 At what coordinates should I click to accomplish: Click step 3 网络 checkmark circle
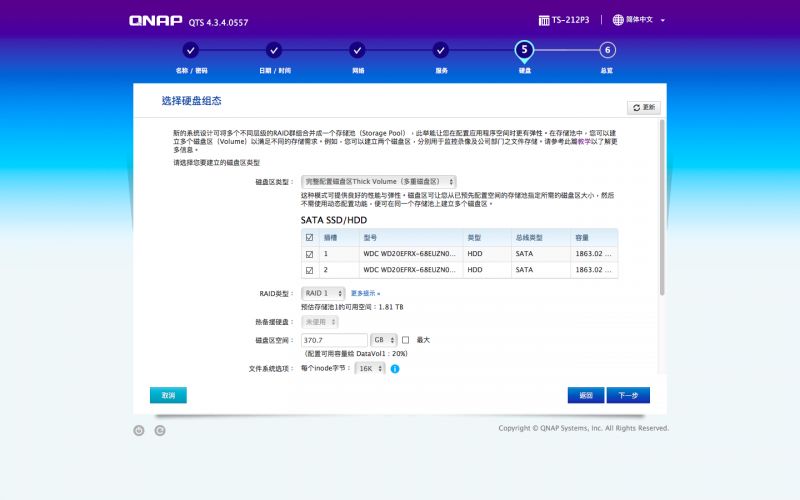tap(357, 50)
